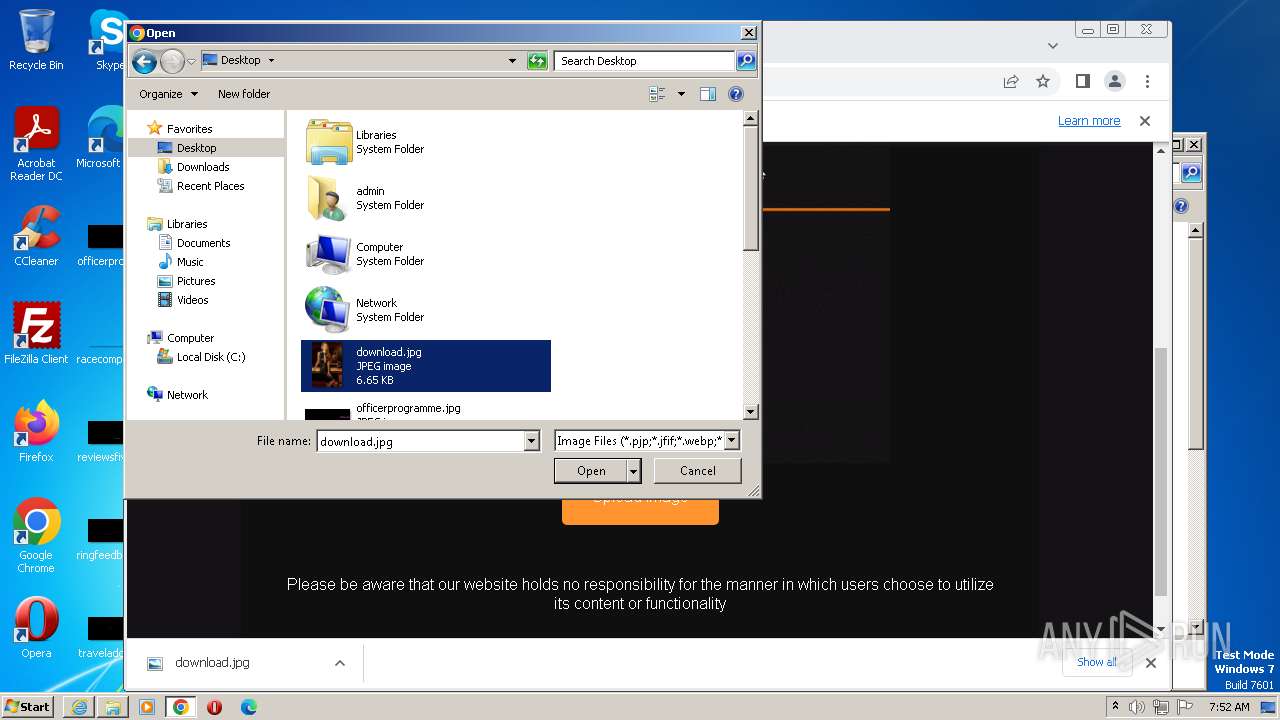Close the downloads bar
1280x720 pixels.
[1151, 663]
